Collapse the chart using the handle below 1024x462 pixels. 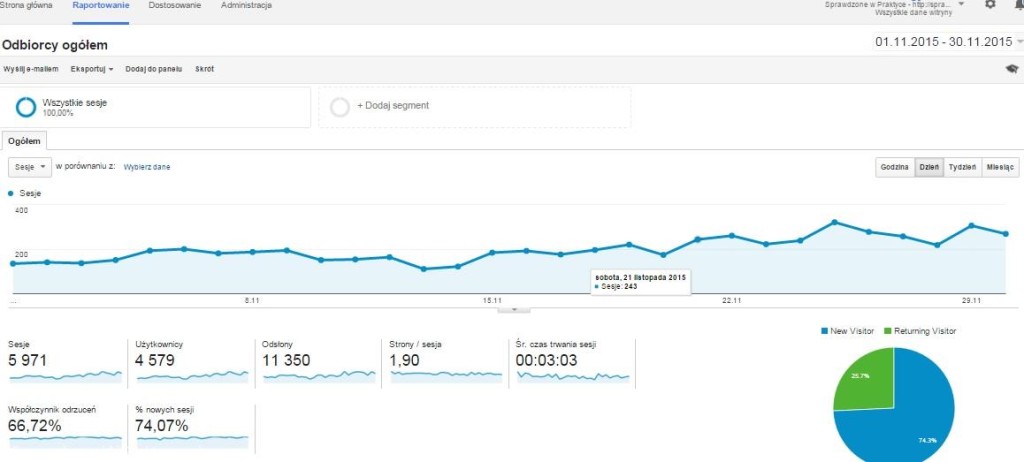coord(514,309)
